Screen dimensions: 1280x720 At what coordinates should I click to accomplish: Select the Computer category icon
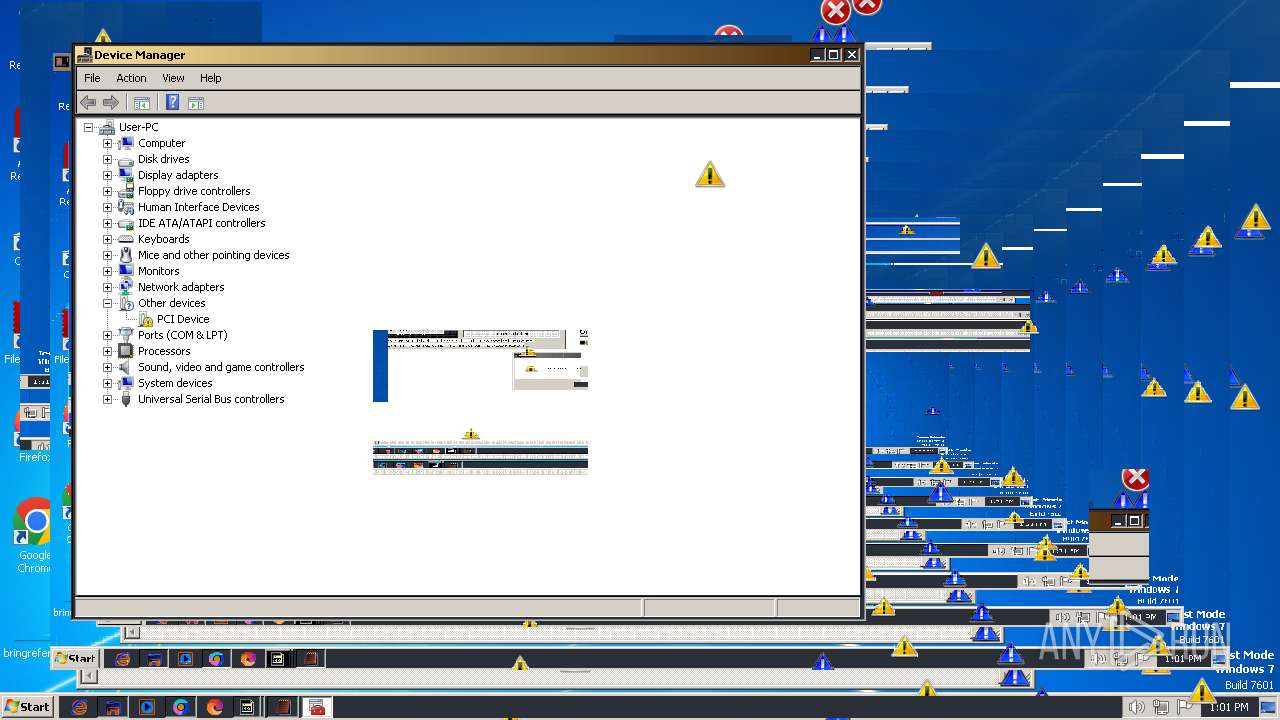[x=126, y=143]
